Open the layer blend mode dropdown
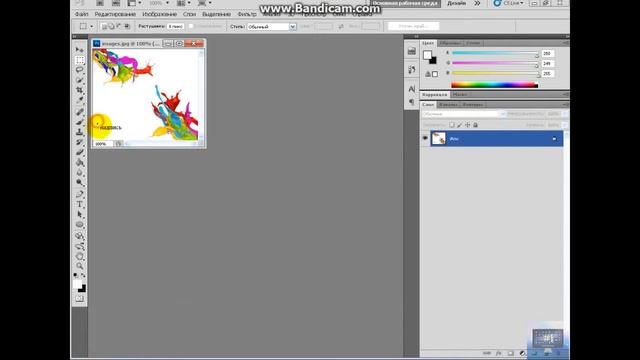The height and width of the screenshot is (360, 640). pyautogui.click(x=464, y=114)
